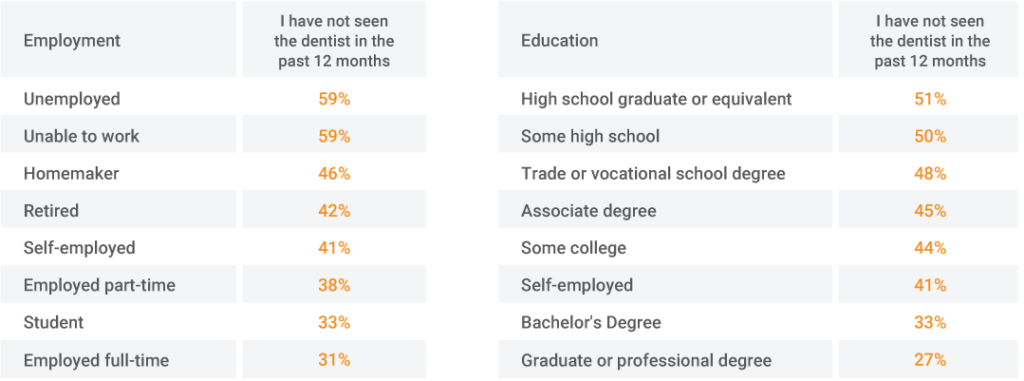Click the Education column header

559,41
